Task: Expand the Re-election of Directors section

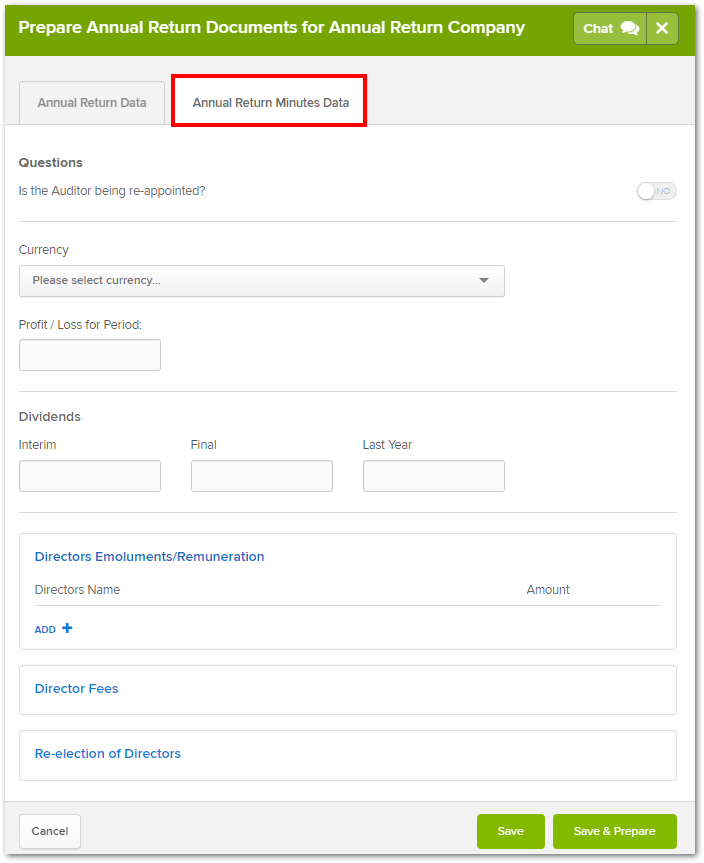Action: pyautogui.click(x=108, y=753)
